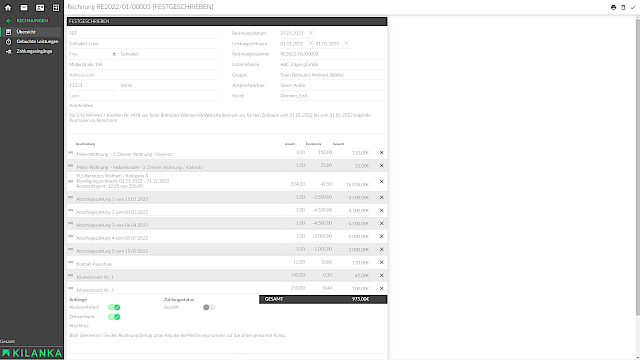Click the Rechnungsdatum field 27.01.2023
This screenshot has height=360, width=640.
[292, 33]
